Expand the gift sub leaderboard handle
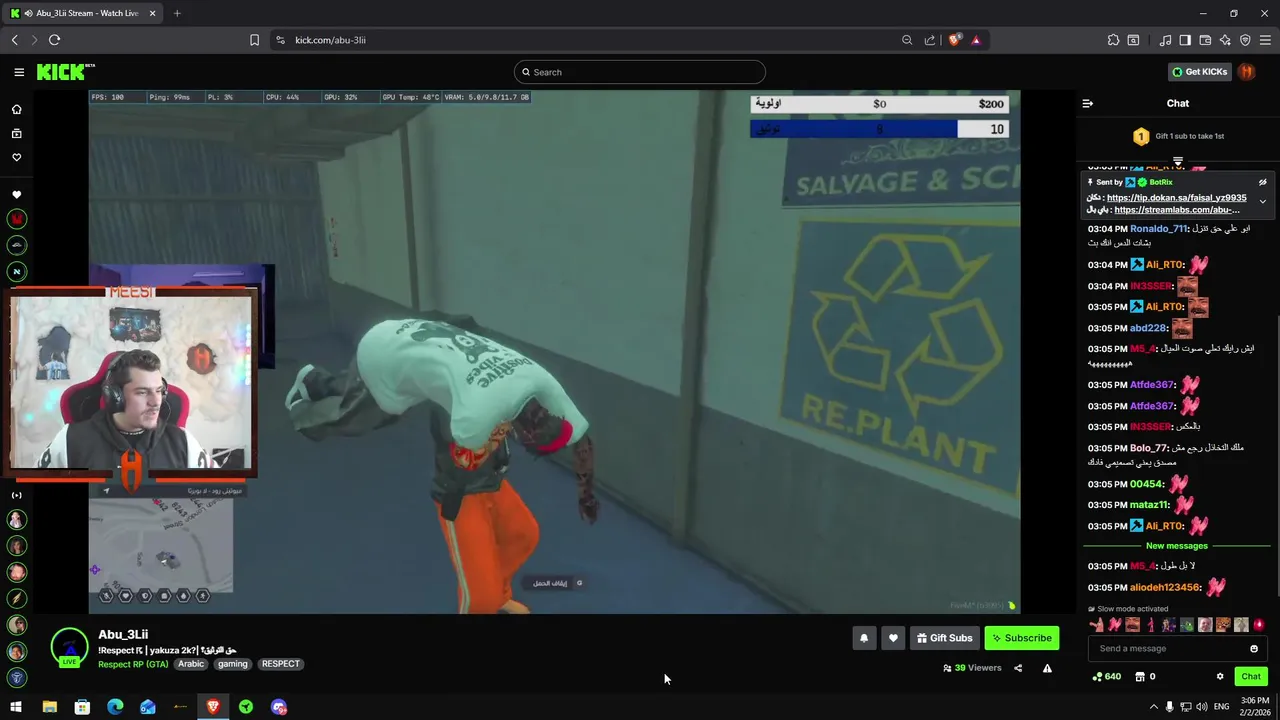The image size is (1280, 720). [1178, 162]
